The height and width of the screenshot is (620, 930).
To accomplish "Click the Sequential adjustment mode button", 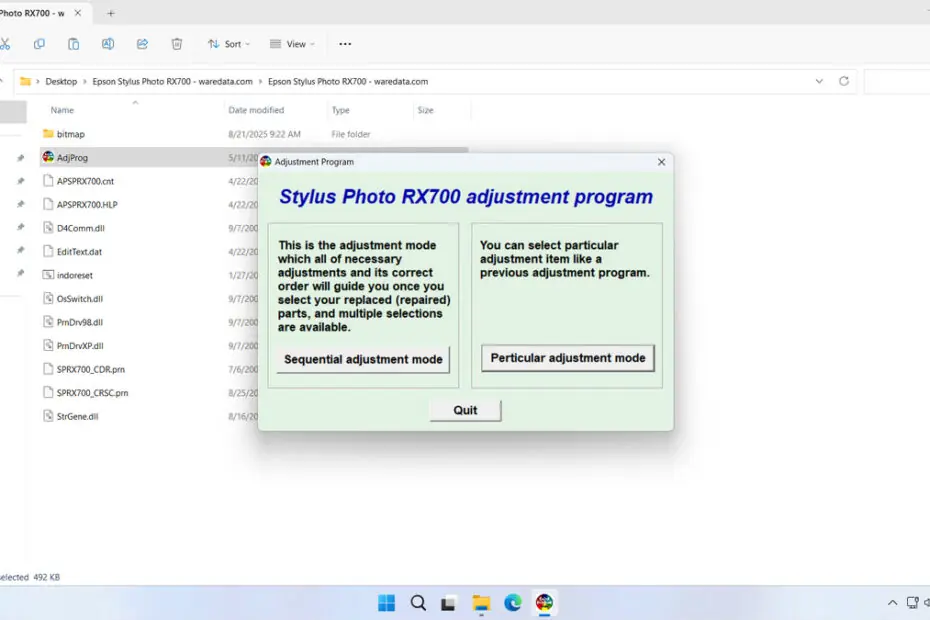I will (x=363, y=360).
